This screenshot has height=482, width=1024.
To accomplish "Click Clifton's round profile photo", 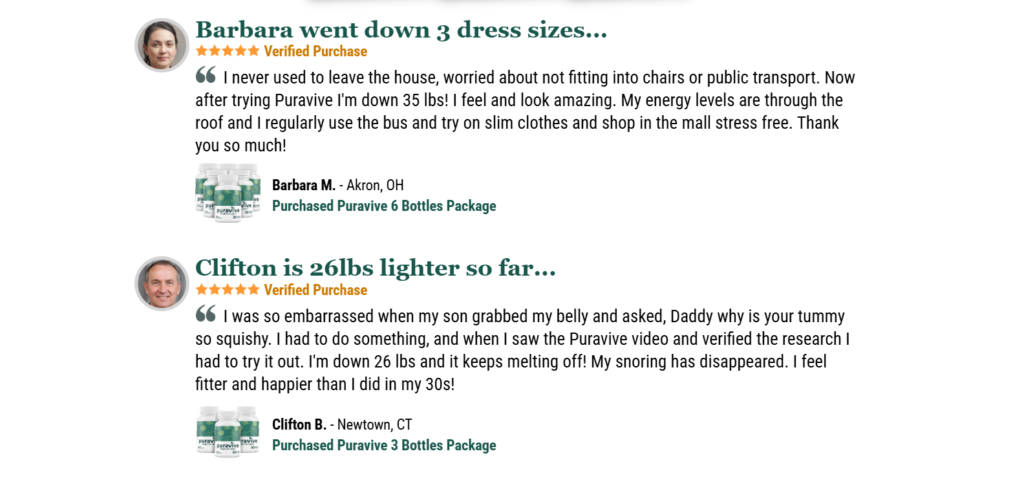I will tap(162, 283).
